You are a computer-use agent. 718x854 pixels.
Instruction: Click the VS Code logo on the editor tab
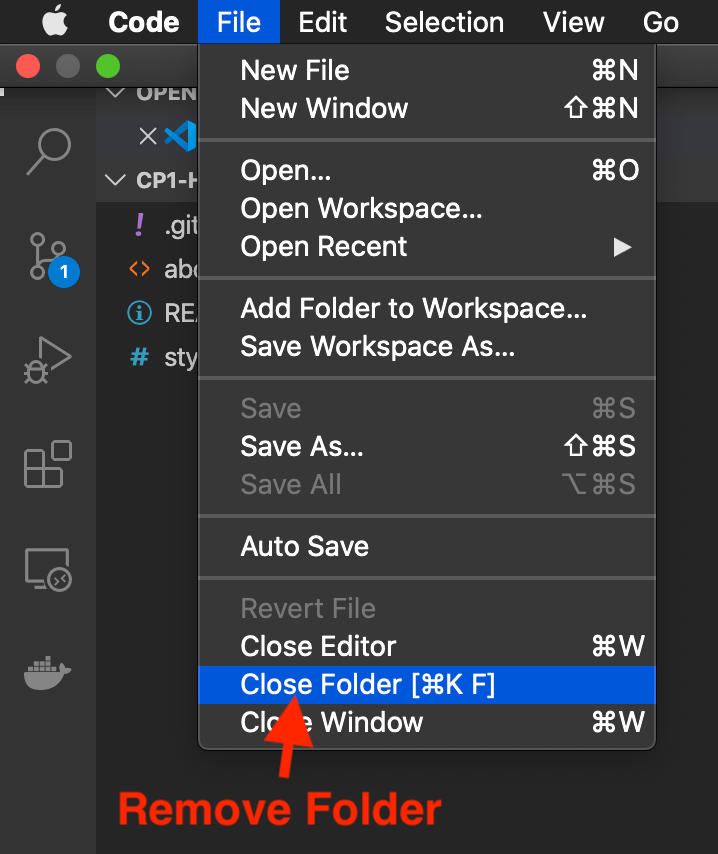181,136
